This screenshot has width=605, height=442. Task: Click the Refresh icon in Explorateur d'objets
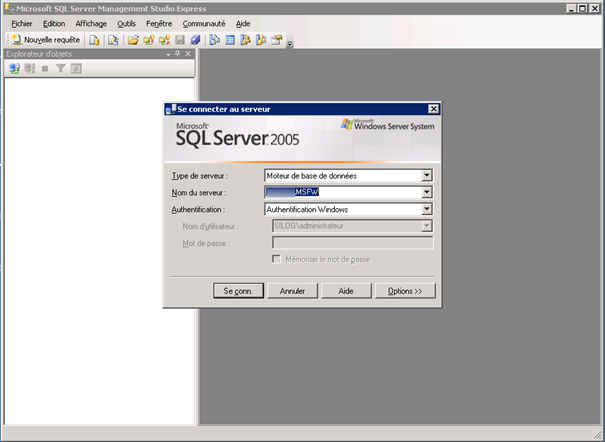(76, 69)
